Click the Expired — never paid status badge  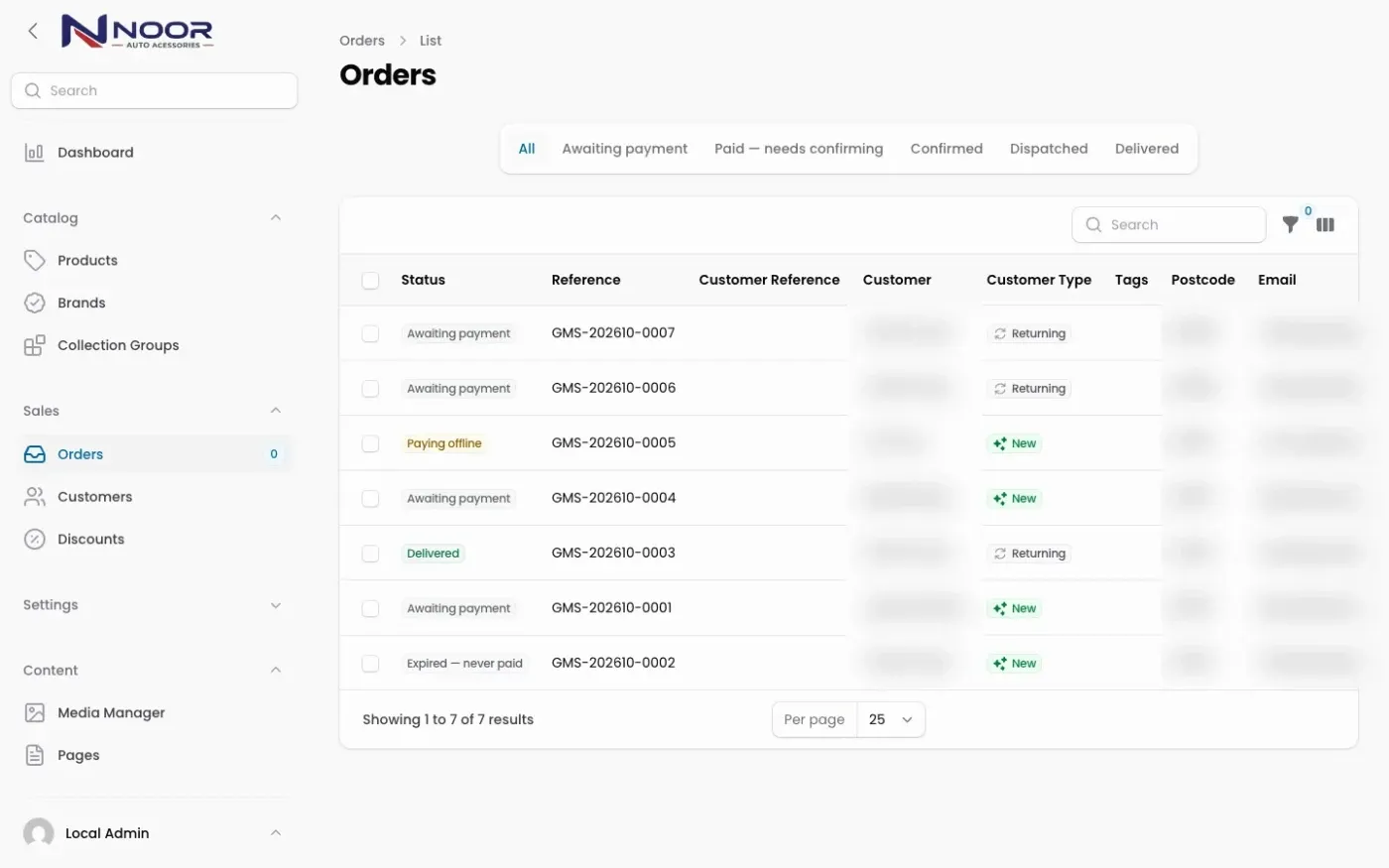click(464, 664)
